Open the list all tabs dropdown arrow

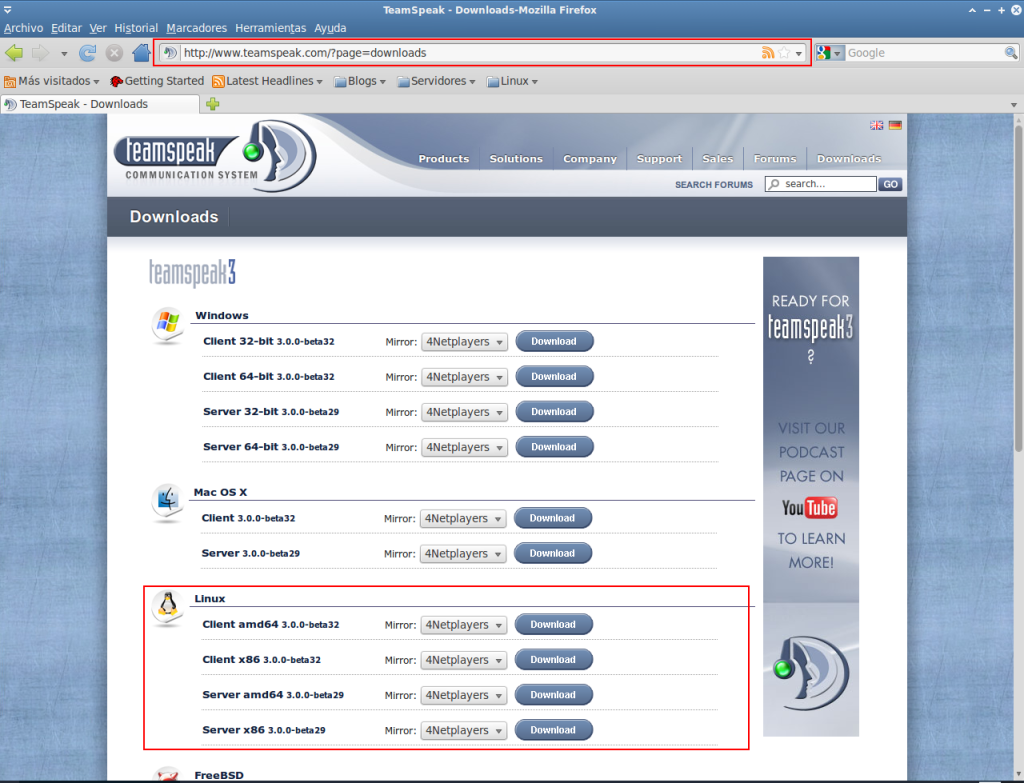pyautogui.click(x=1014, y=104)
